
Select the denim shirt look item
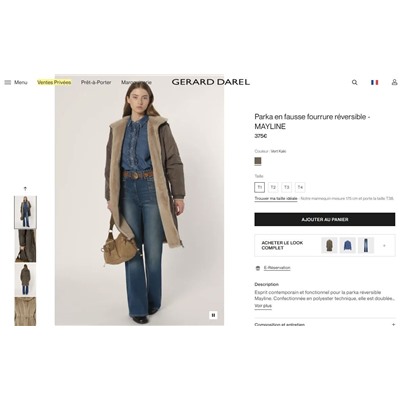[x=347, y=246]
